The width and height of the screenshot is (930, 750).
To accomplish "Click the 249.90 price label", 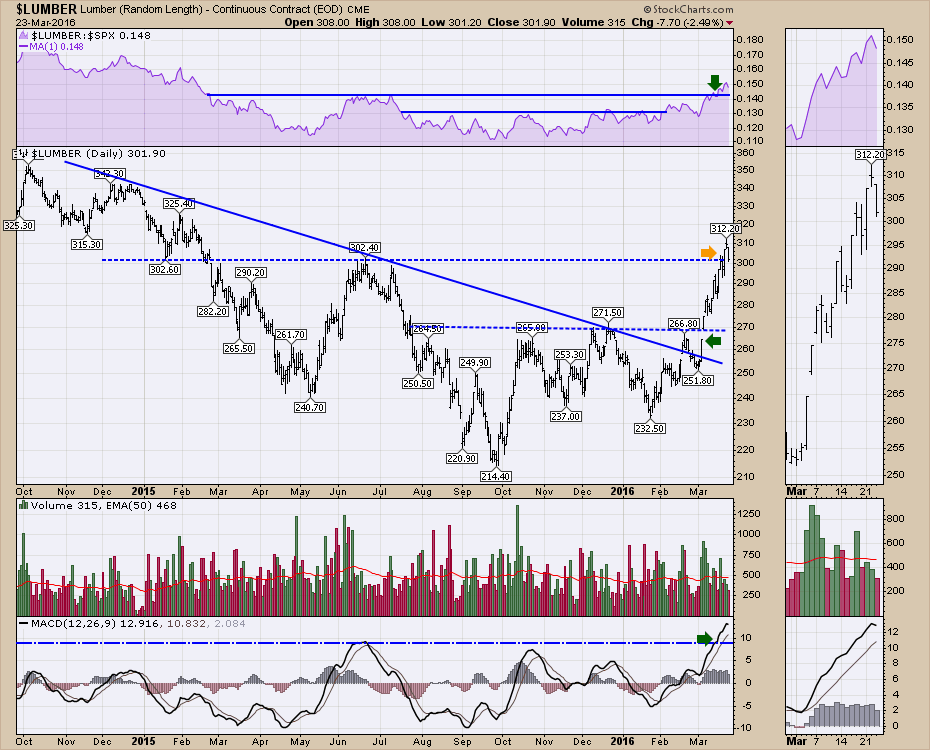I will 474,362.
